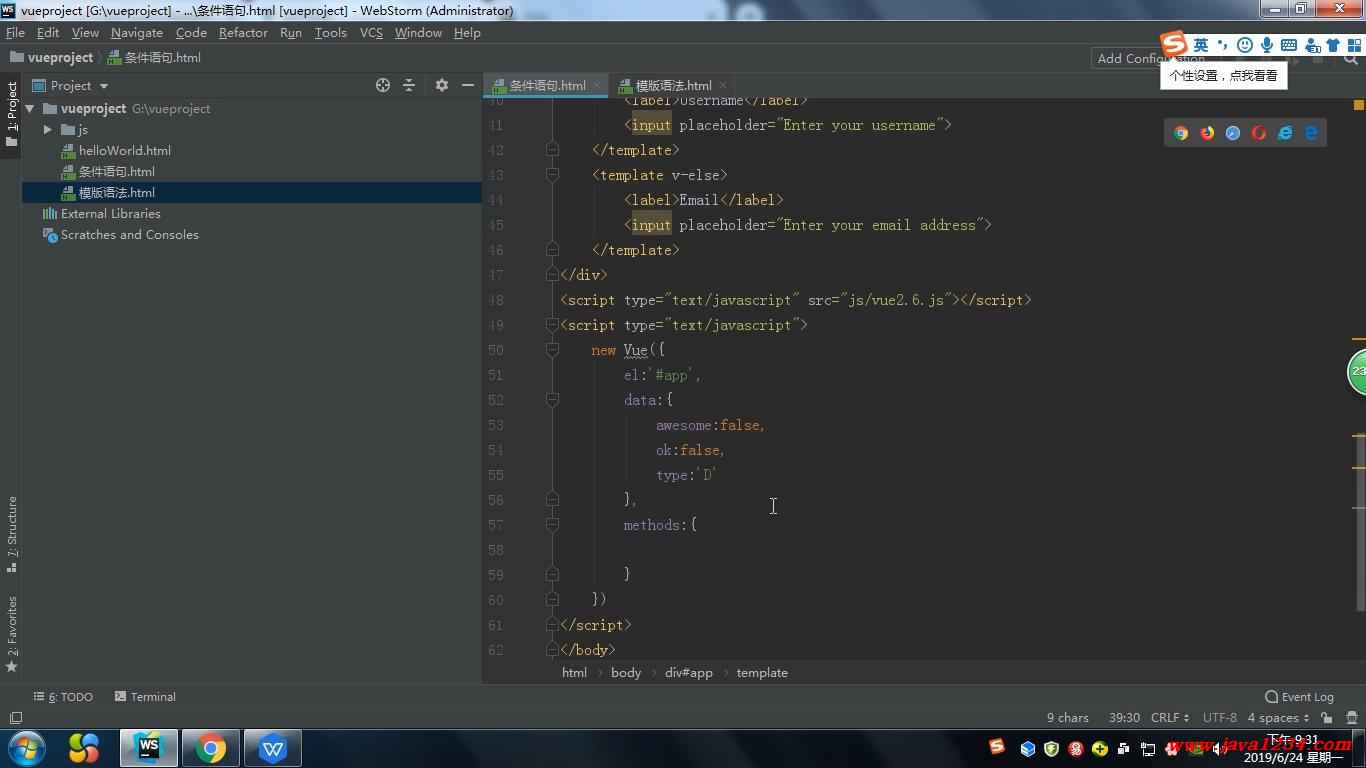Select Scratches and Consoles node
Viewport: 1366px width, 768px height.
129,234
